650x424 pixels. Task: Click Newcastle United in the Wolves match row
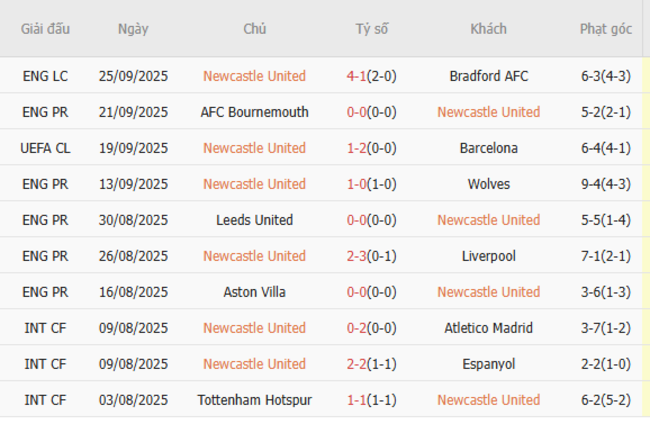point(254,184)
